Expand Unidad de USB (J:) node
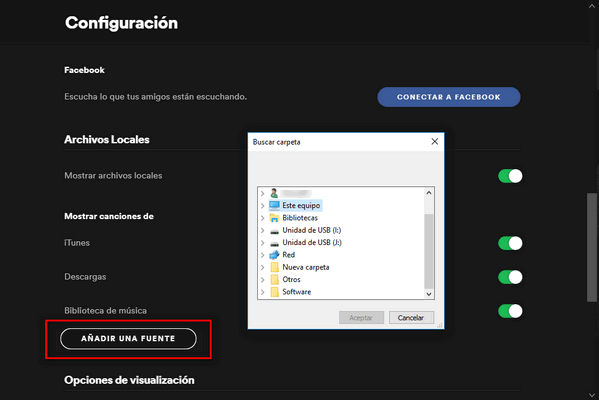This screenshot has width=599, height=400. click(x=262, y=243)
